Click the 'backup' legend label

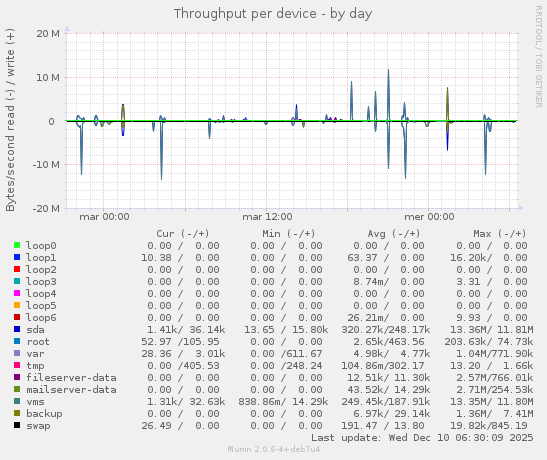[x=44, y=414]
